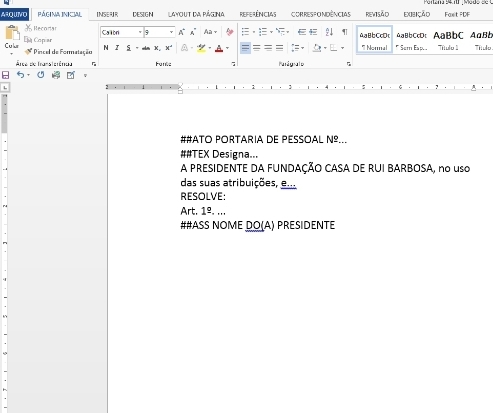493x413 pixels.
Task: Open multilevel list dropdown
Action: [x=288, y=32]
